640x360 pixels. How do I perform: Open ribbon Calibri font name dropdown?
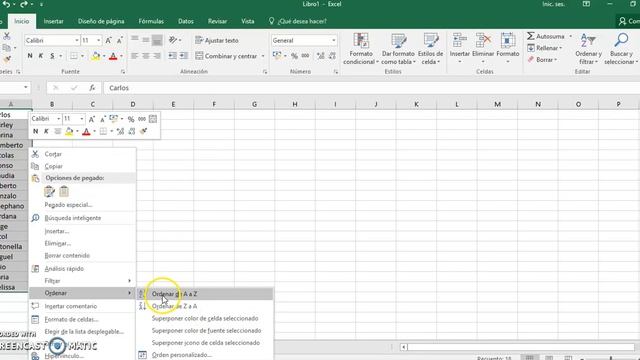click(x=76, y=40)
